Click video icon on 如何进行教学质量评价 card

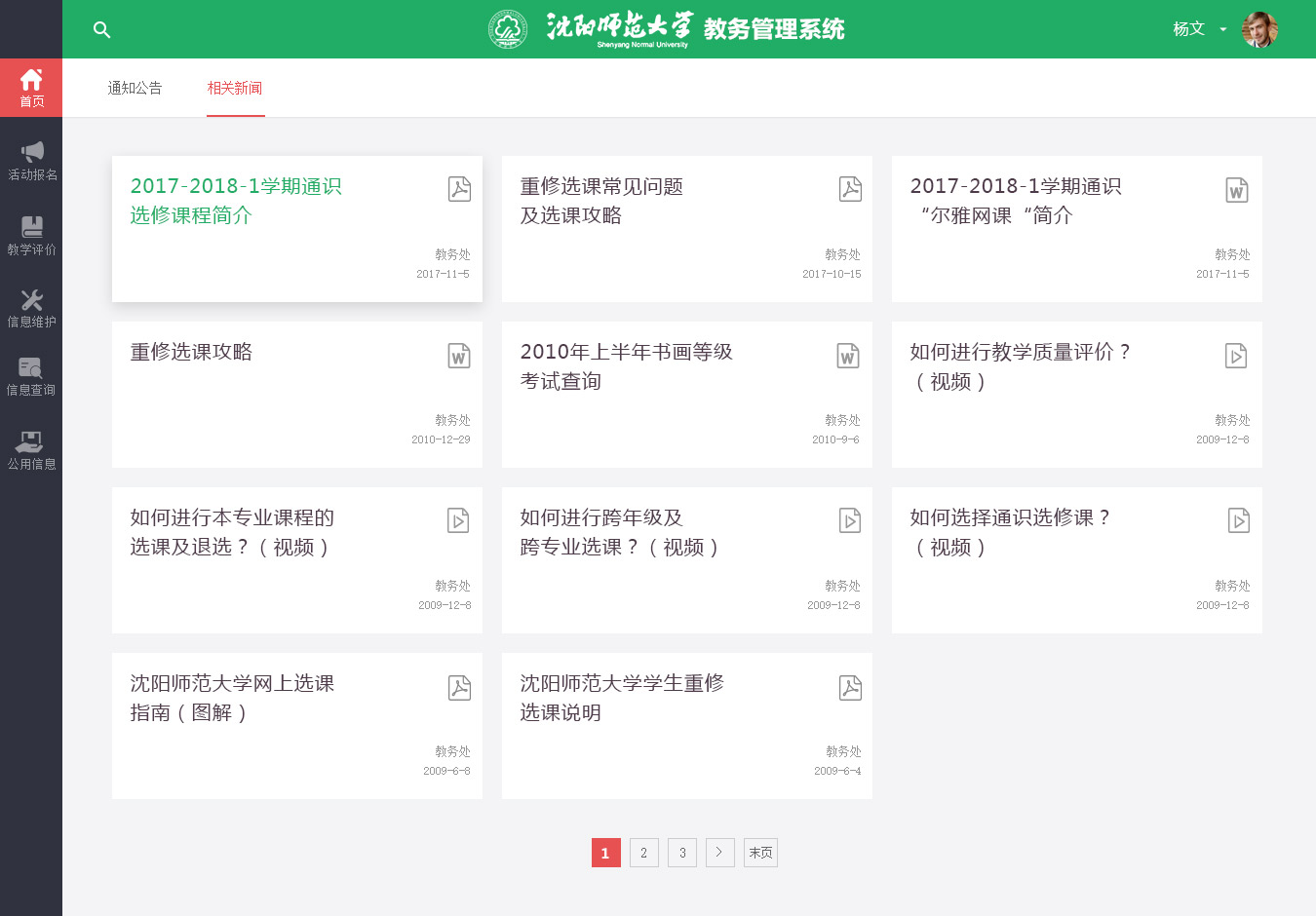(1236, 356)
